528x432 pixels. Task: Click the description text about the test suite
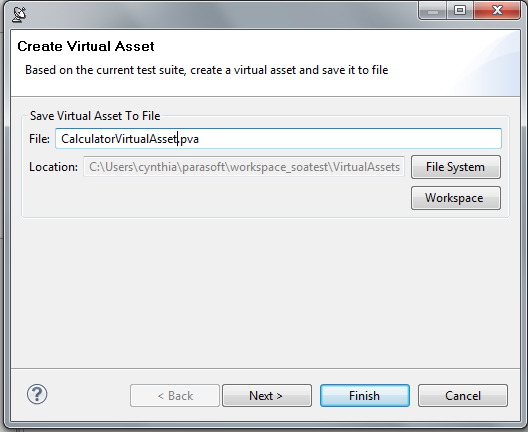(207, 70)
